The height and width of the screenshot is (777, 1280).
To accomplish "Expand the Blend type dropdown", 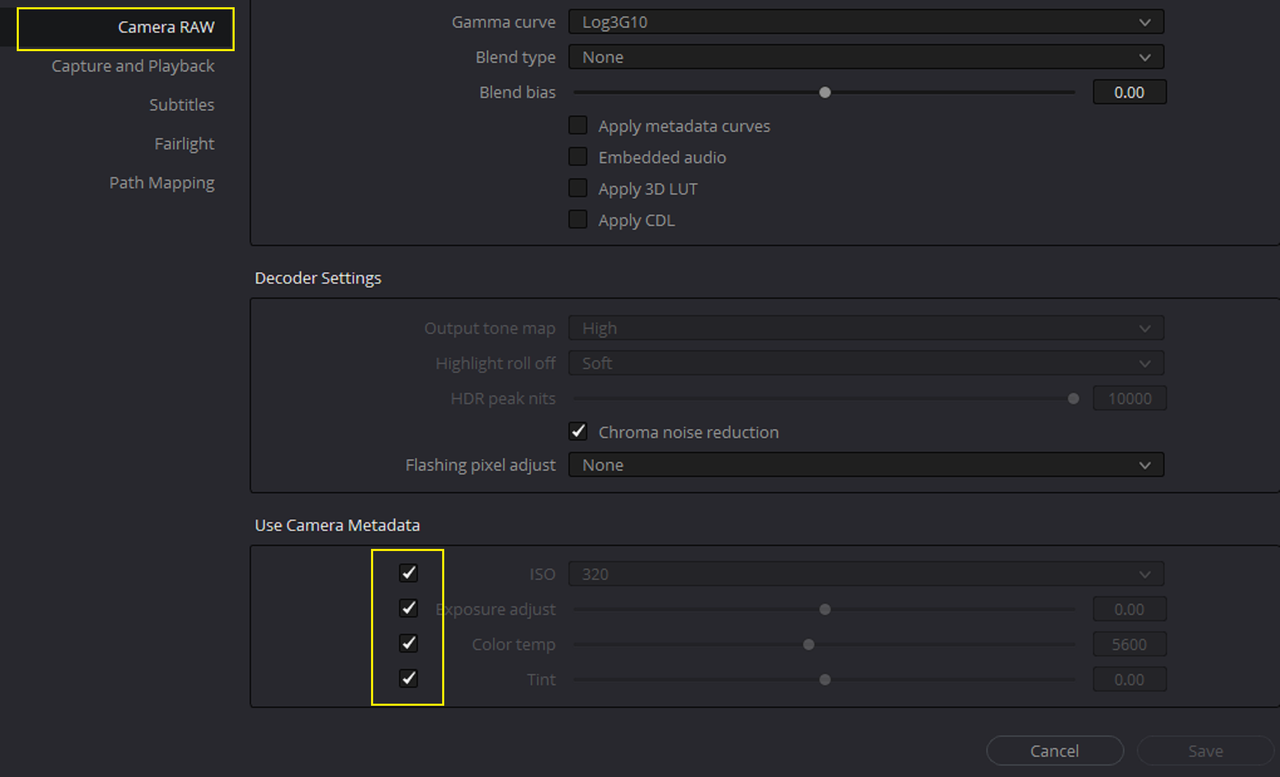I will click(866, 57).
